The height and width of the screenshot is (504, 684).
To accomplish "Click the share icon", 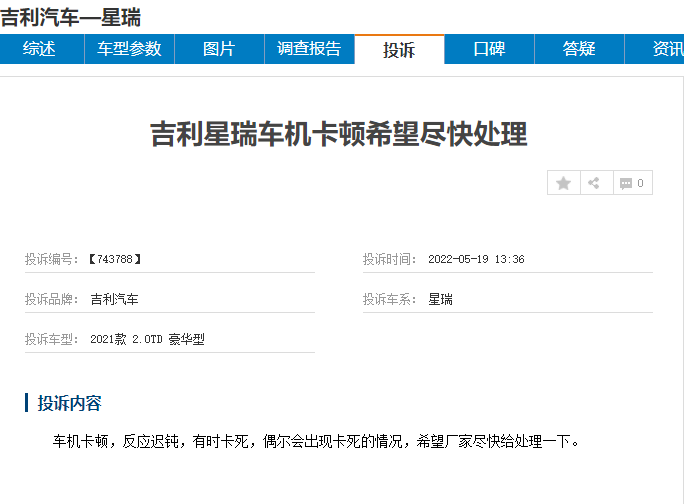I will (595, 183).
